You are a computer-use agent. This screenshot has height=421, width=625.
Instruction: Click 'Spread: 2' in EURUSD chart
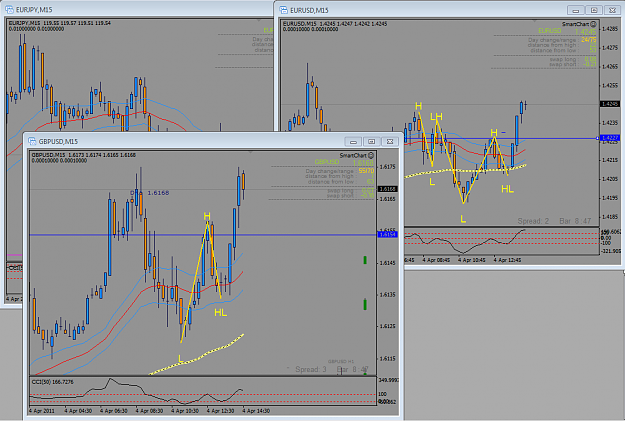coord(533,221)
